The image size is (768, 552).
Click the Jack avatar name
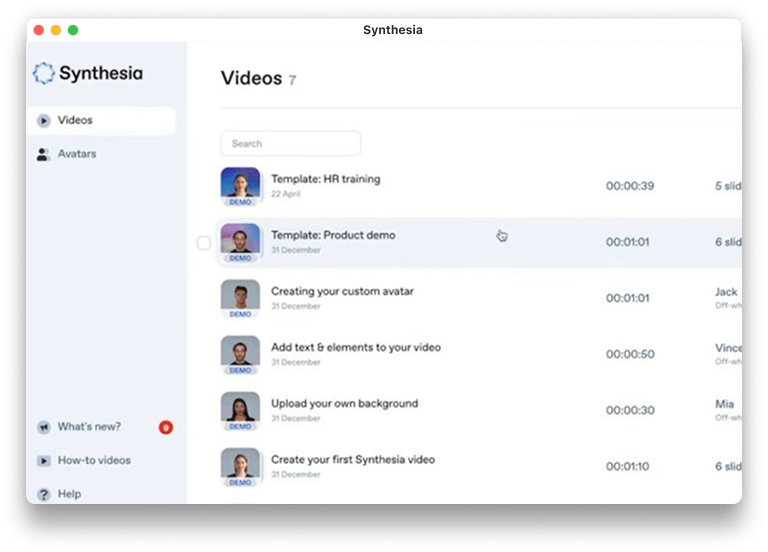(726, 292)
